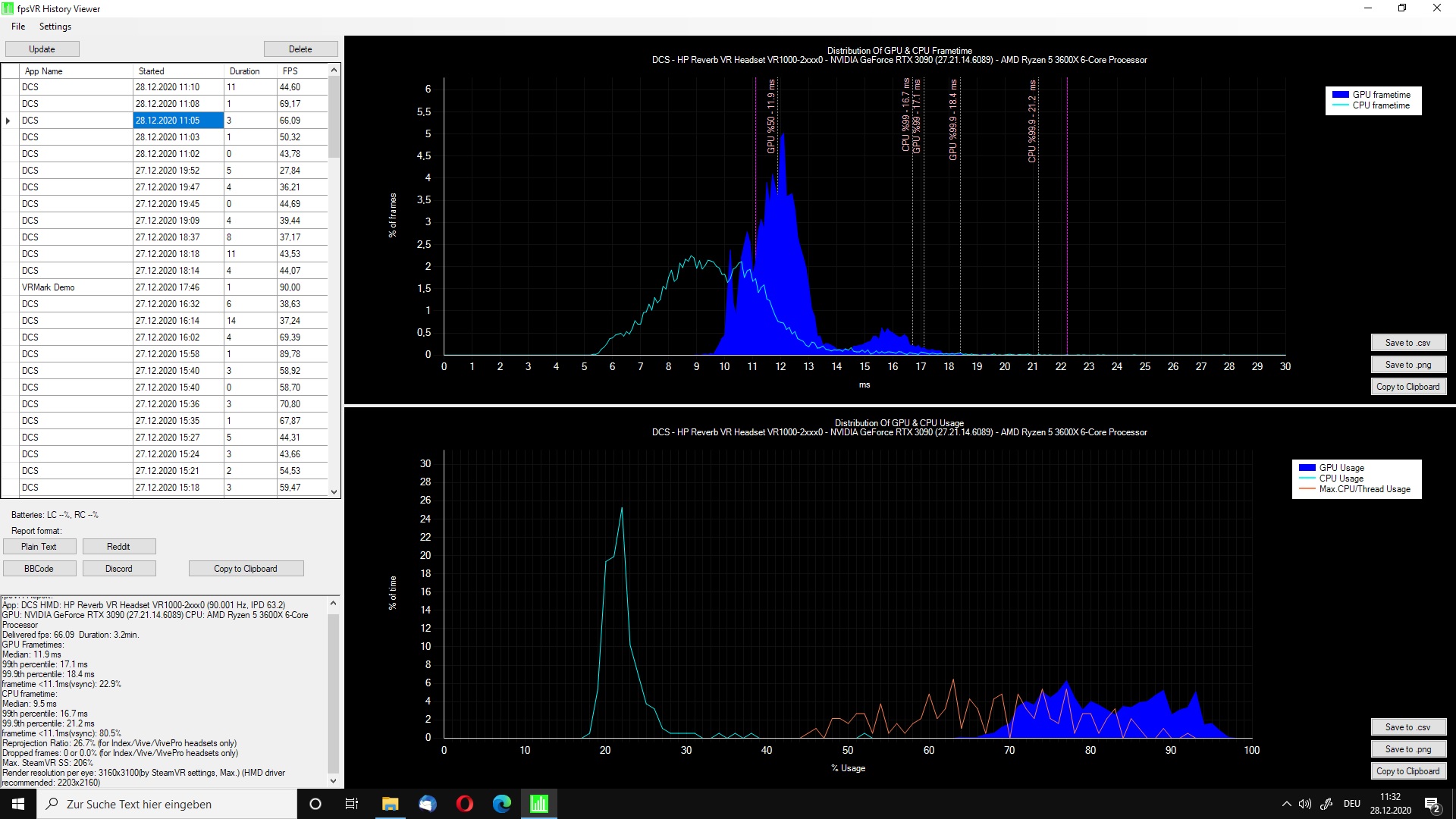
Task: Open Microsoft Edge from the taskbar
Action: (501, 804)
